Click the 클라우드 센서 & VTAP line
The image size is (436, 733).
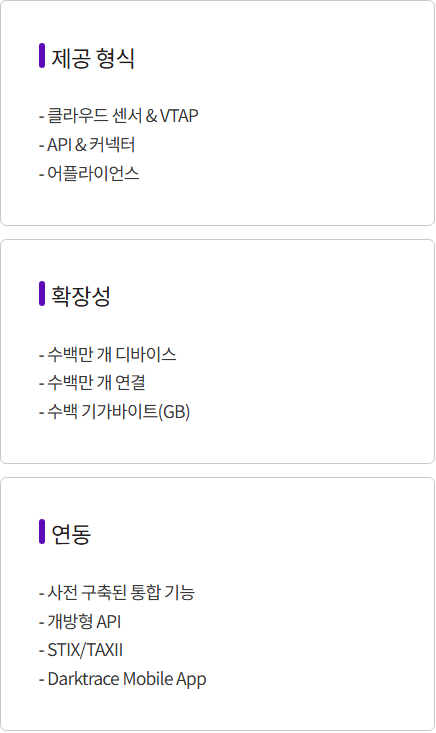point(118,115)
